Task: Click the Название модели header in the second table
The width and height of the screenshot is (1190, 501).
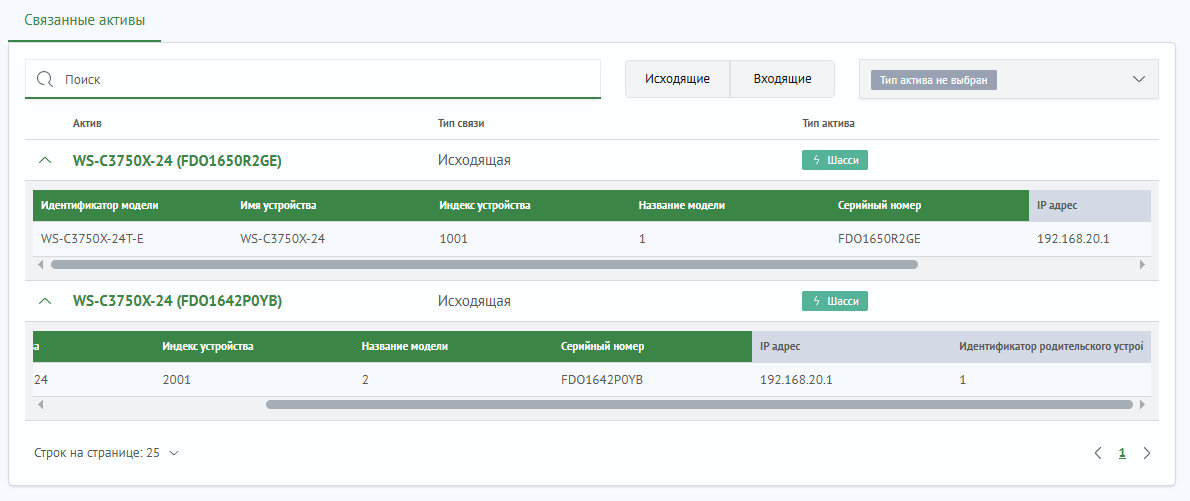Action: [x=405, y=347]
